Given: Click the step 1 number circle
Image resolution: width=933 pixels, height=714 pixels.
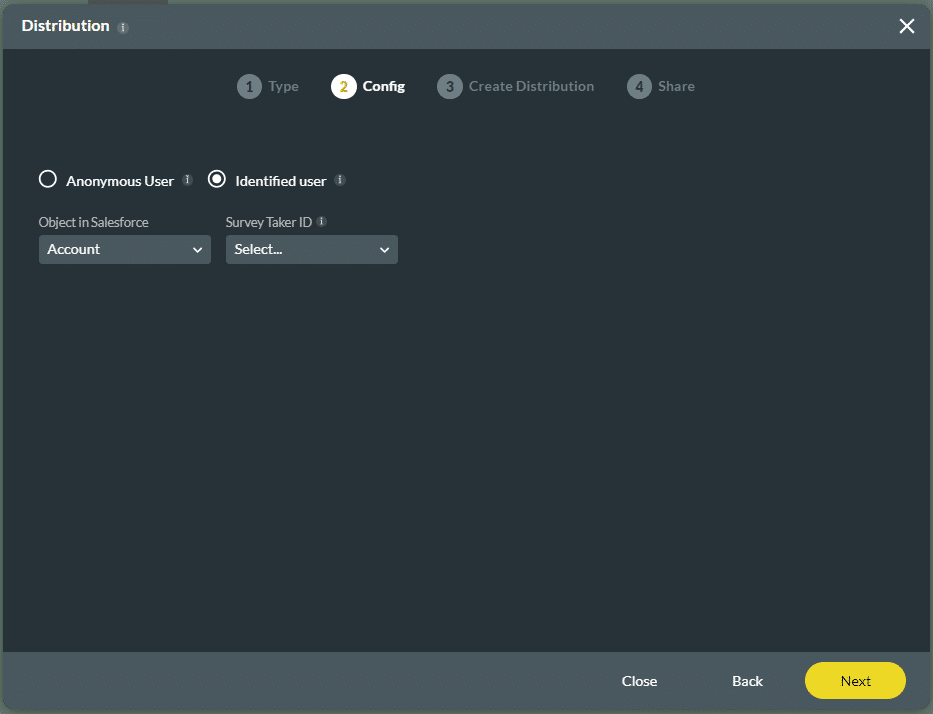Looking at the screenshot, I should point(249,87).
